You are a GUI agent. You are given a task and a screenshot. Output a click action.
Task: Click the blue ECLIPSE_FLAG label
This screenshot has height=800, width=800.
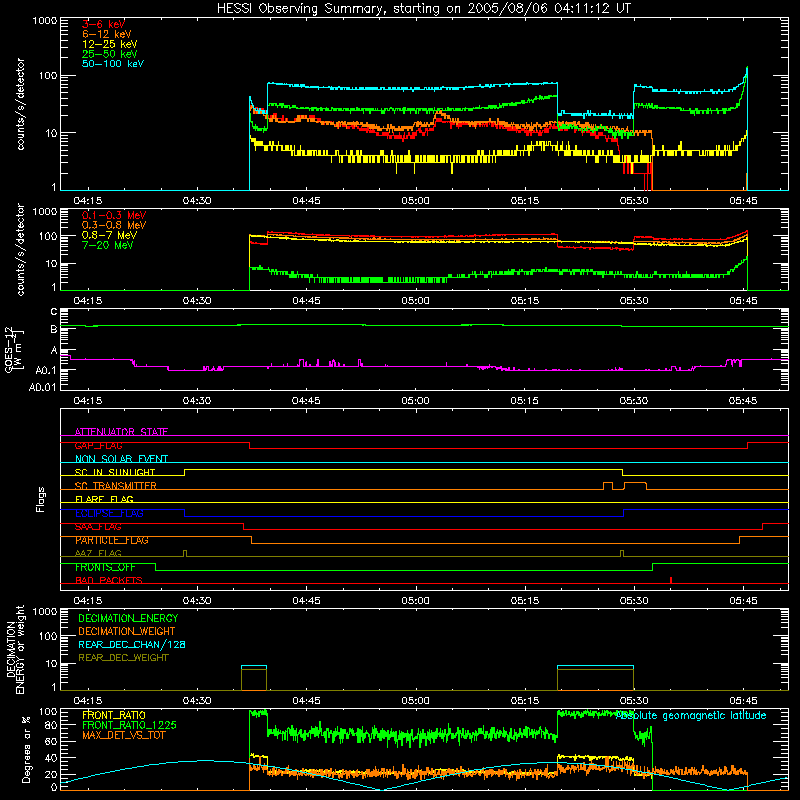(109, 513)
